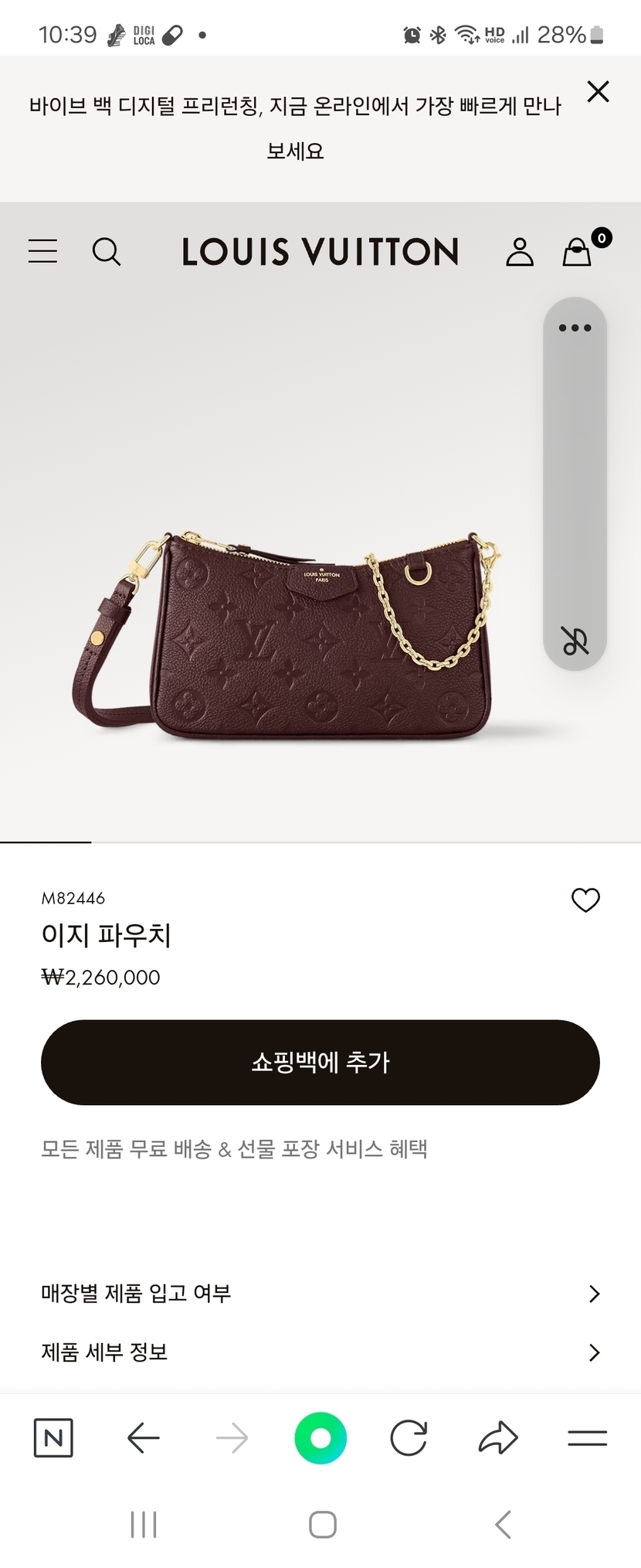
Task: Go back with browser back arrow
Action: (x=143, y=1438)
